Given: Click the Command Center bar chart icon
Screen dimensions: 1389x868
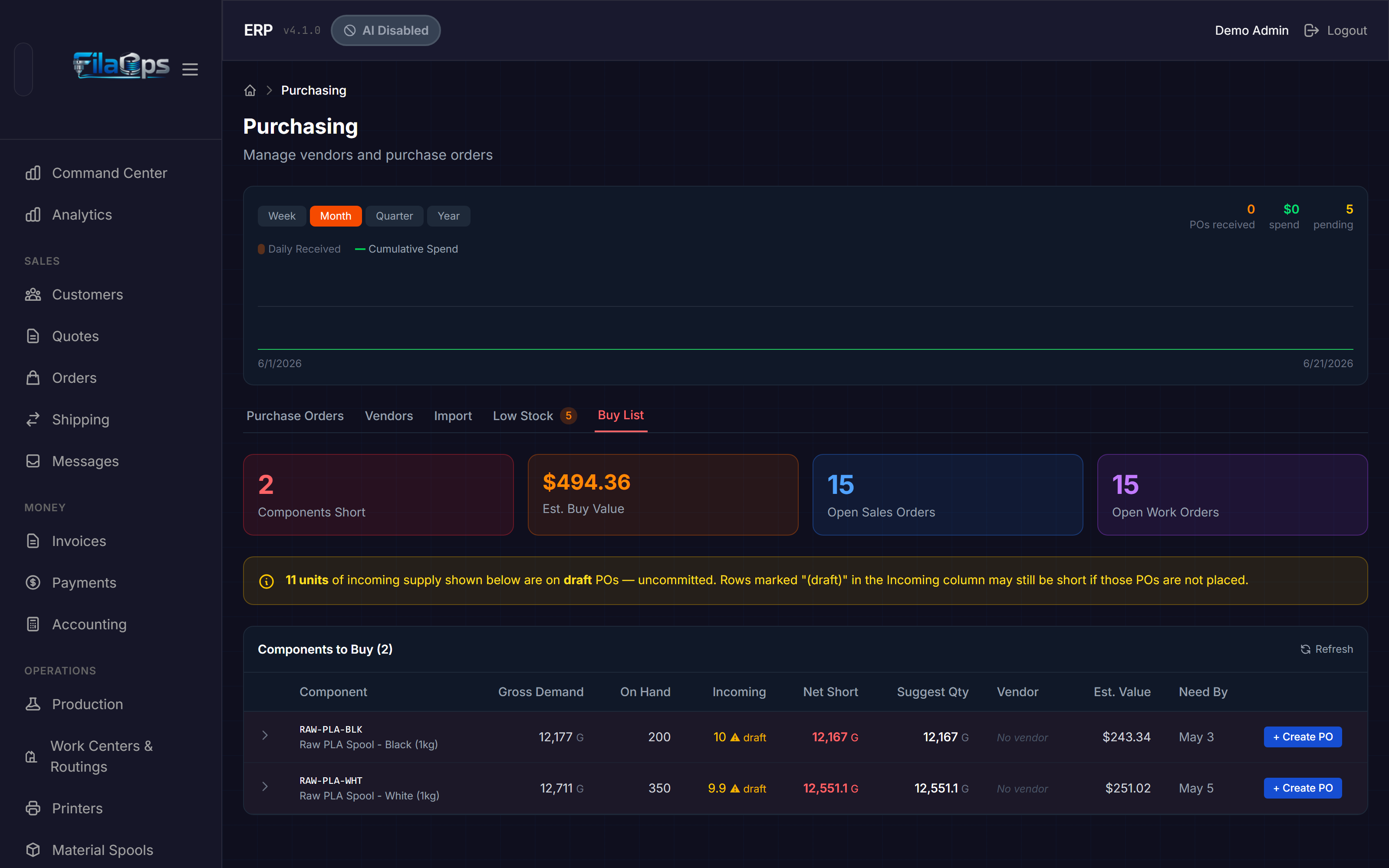Looking at the screenshot, I should 33,173.
